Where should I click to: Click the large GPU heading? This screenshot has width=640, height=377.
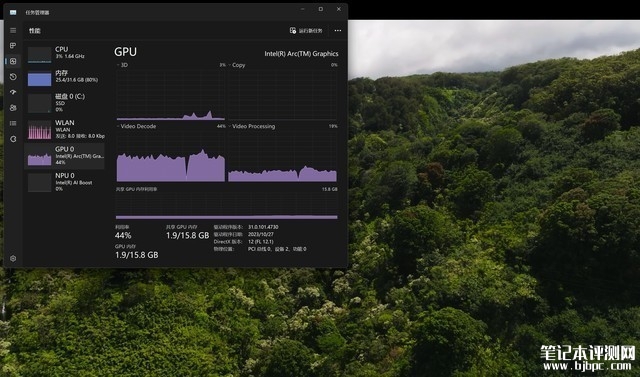tap(125, 52)
